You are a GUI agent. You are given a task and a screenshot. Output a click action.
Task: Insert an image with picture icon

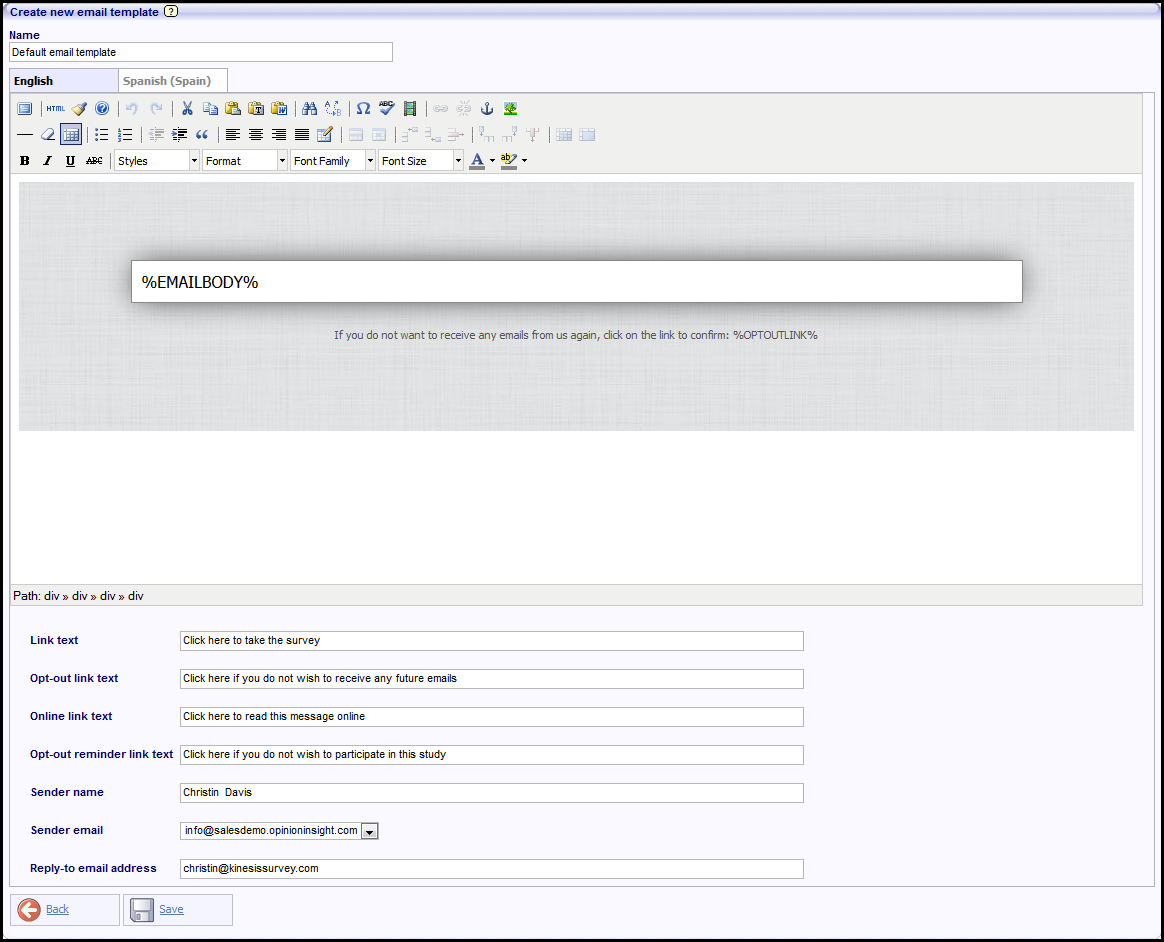click(510, 108)
